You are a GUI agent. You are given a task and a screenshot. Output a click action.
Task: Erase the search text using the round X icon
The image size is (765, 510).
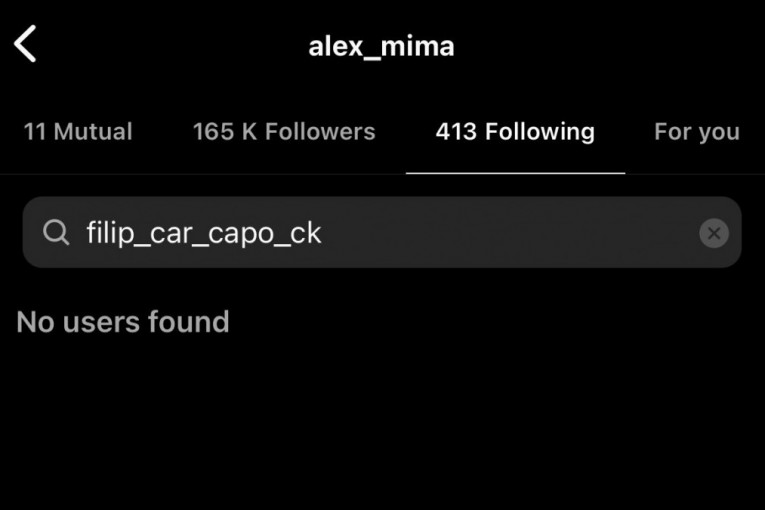[x=714, y=233]
